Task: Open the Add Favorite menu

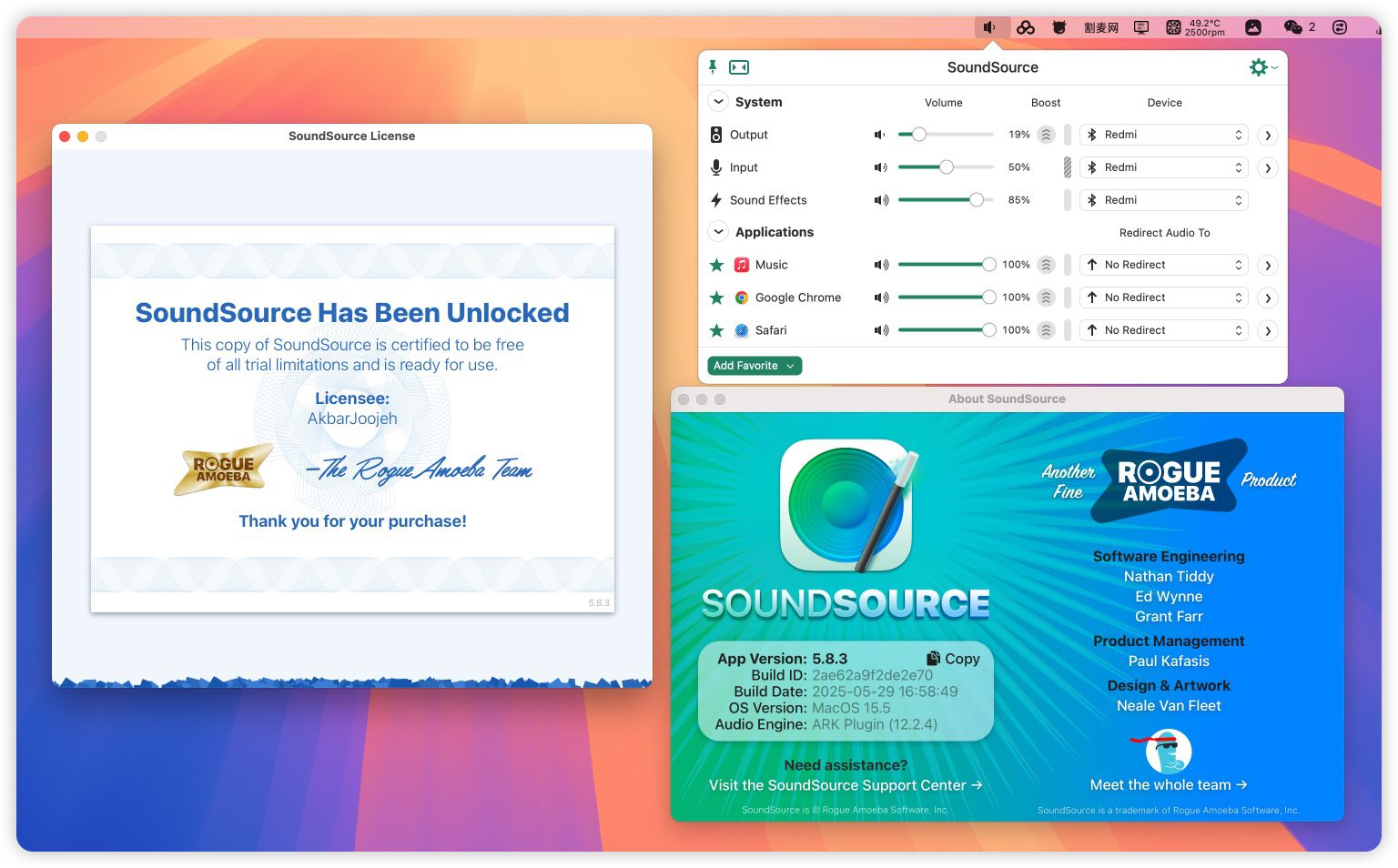Action: click(x=755, y=366)
